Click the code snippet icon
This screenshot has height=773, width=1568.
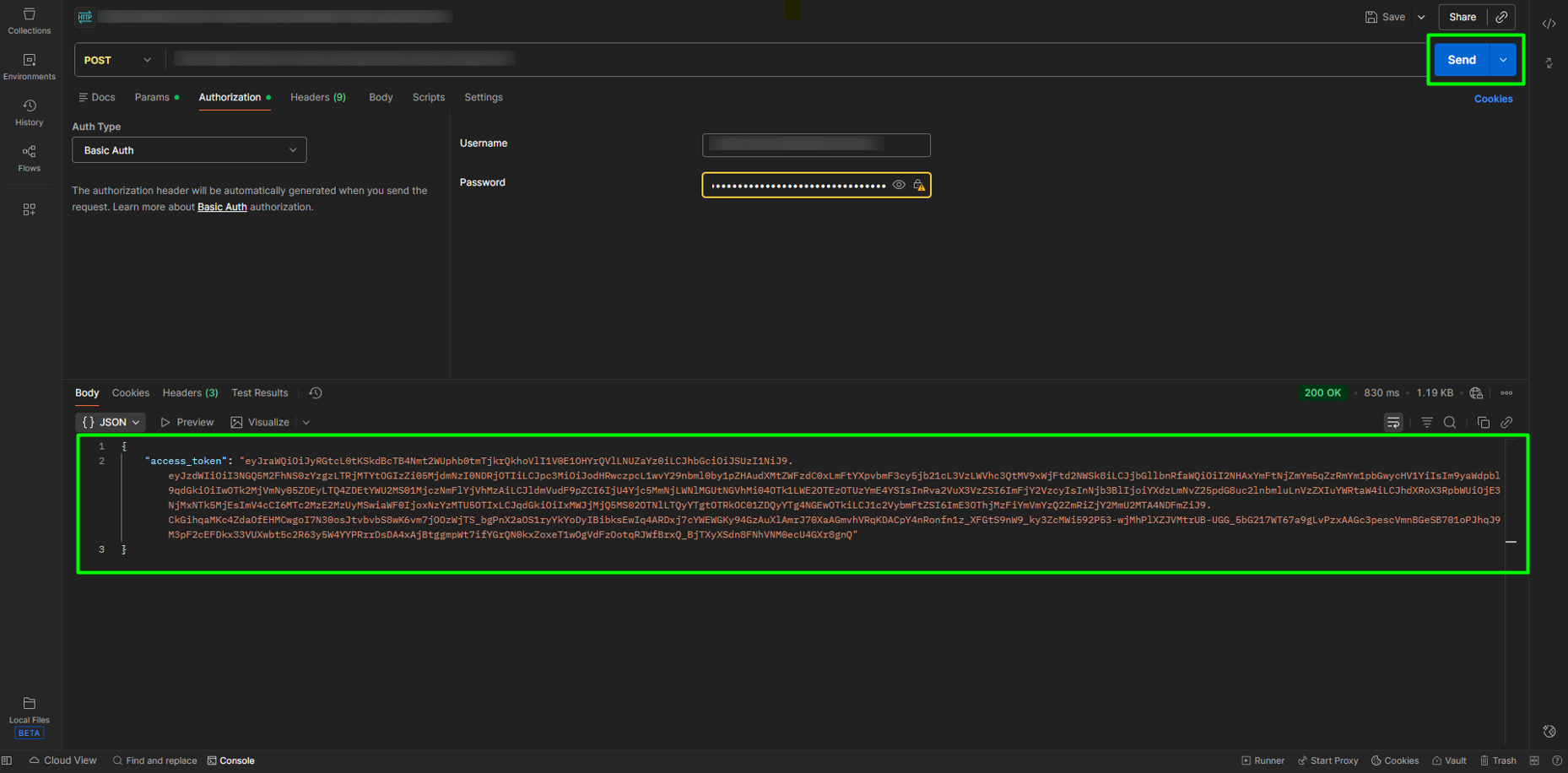coord(1549,24)
